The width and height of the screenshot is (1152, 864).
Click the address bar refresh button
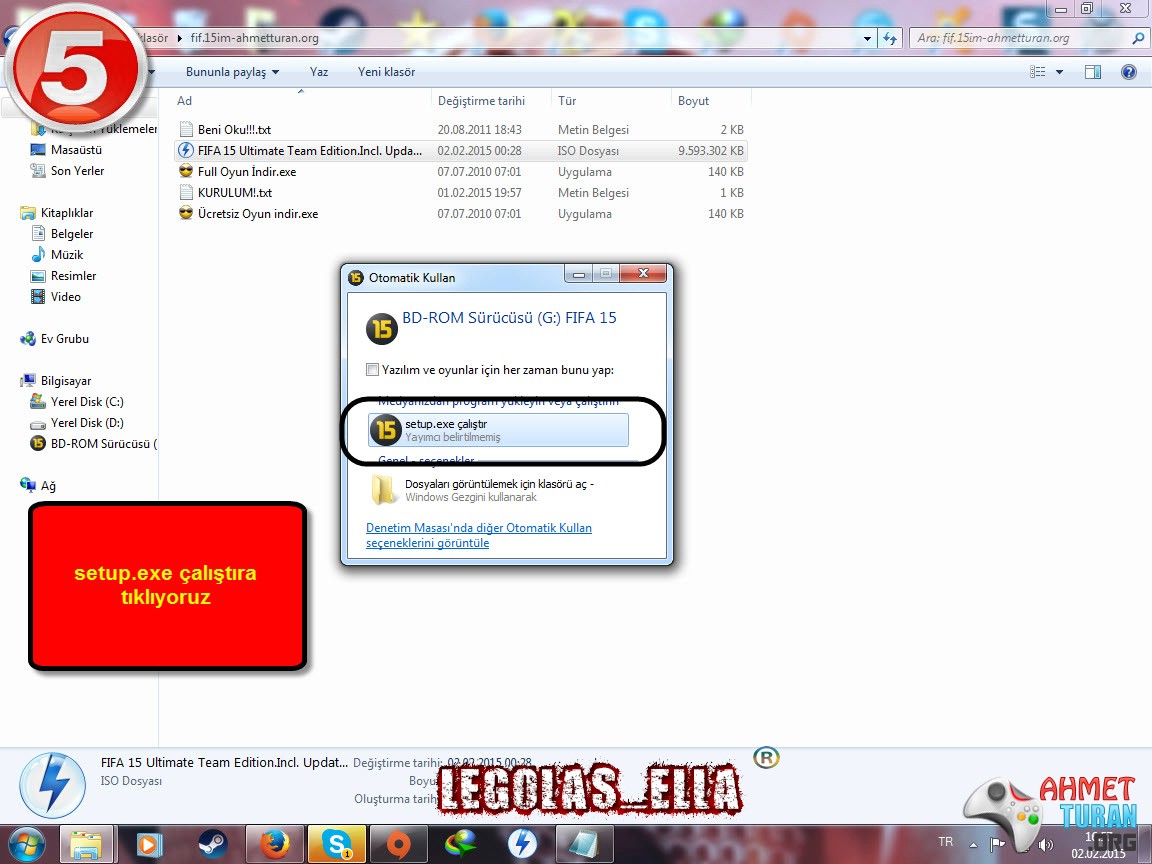pyautogui.click(x=890, y=38)
